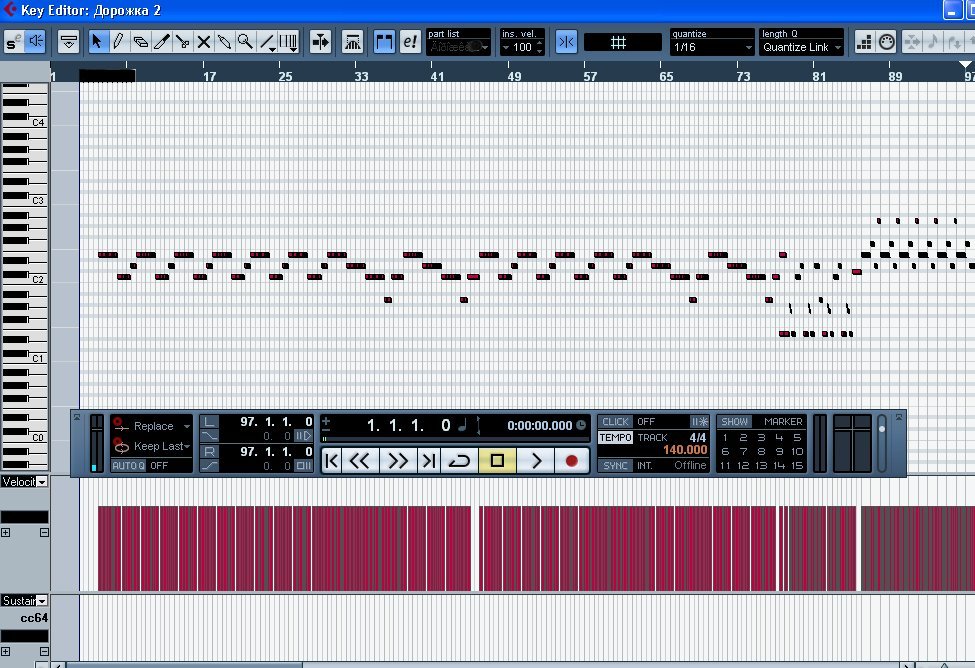Jump to marker 1 in transport
975x668 pixels.
click(725, 437)
